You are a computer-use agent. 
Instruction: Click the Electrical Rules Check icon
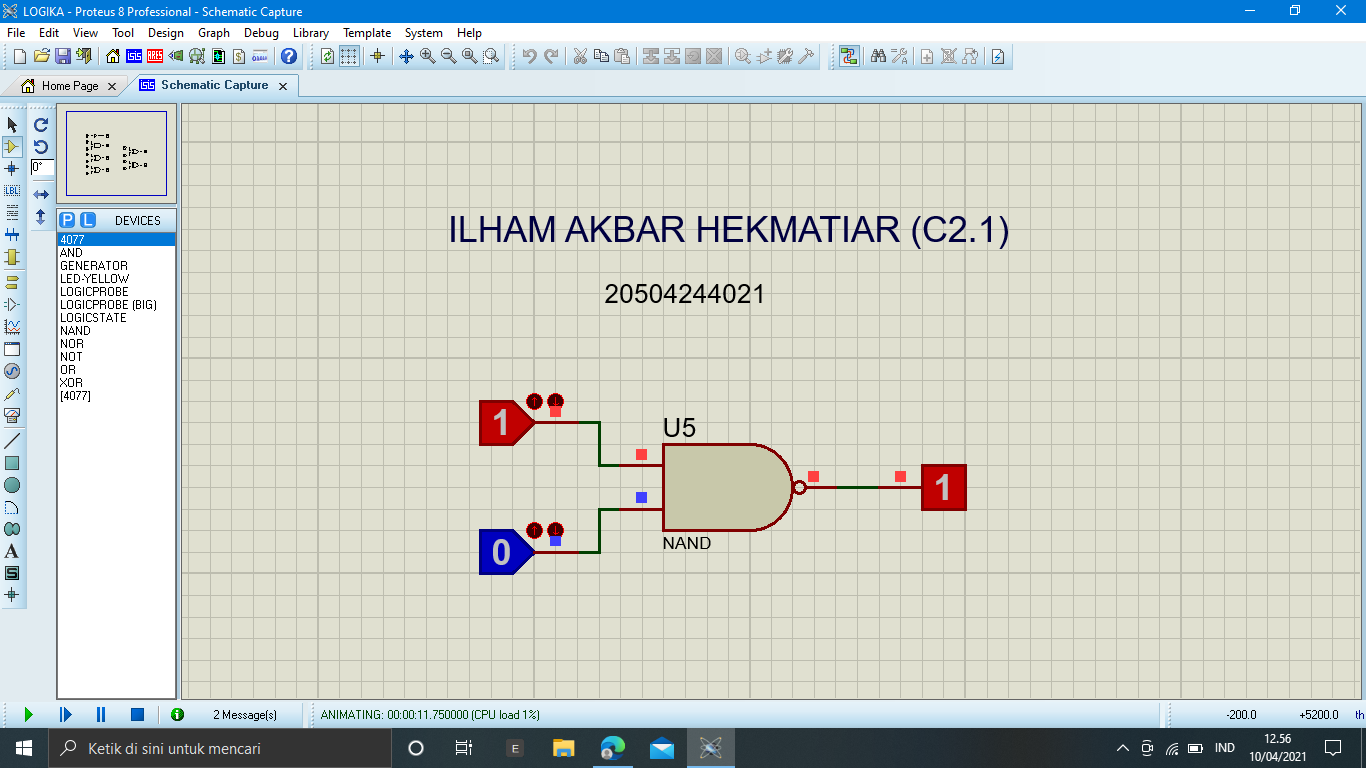click(998, 56)
